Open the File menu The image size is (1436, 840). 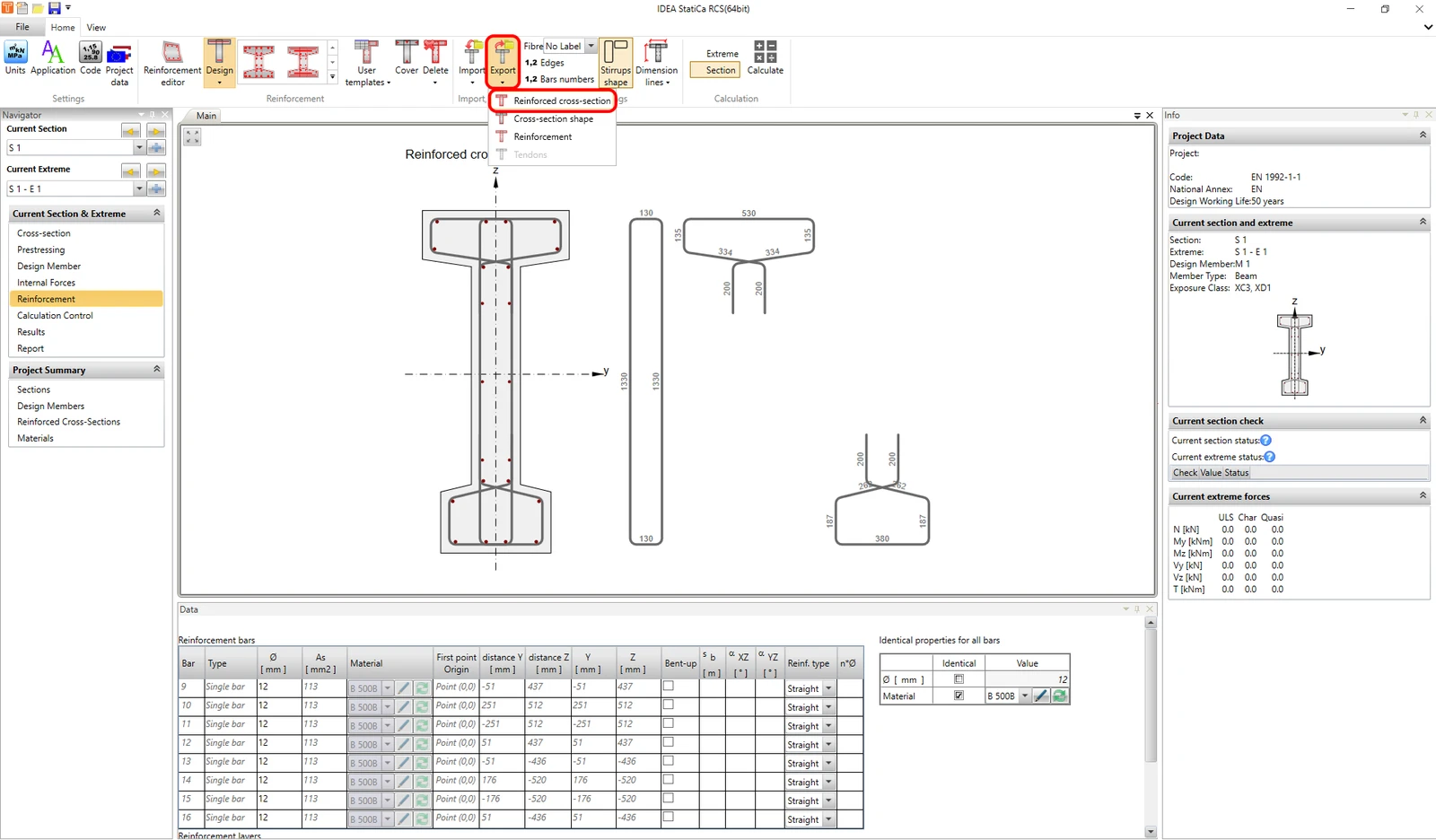22,27
